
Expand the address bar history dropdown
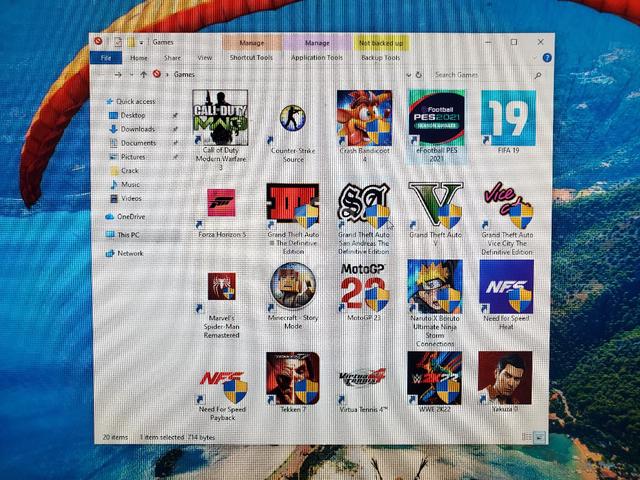pyautogui.click(x=408, y=75)
